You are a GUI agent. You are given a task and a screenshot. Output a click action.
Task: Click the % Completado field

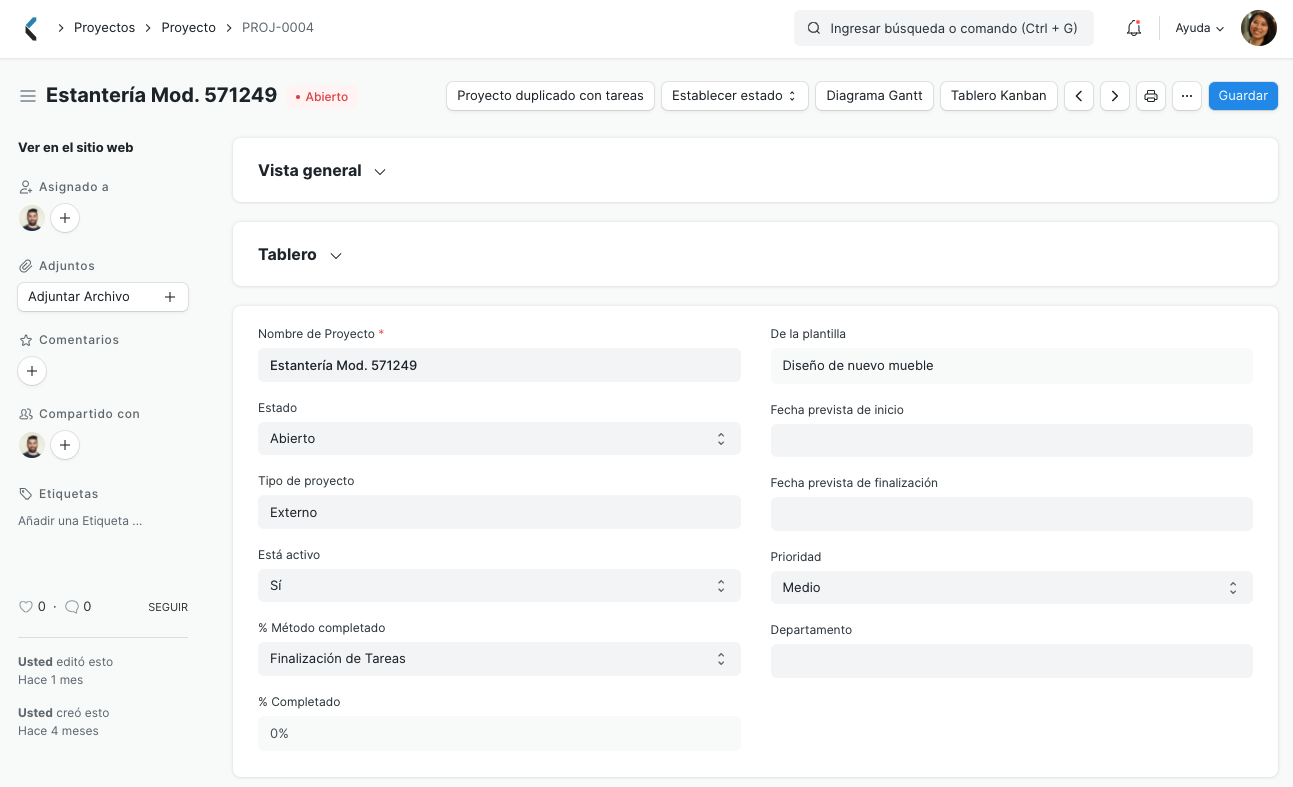[x=499, y=733]
